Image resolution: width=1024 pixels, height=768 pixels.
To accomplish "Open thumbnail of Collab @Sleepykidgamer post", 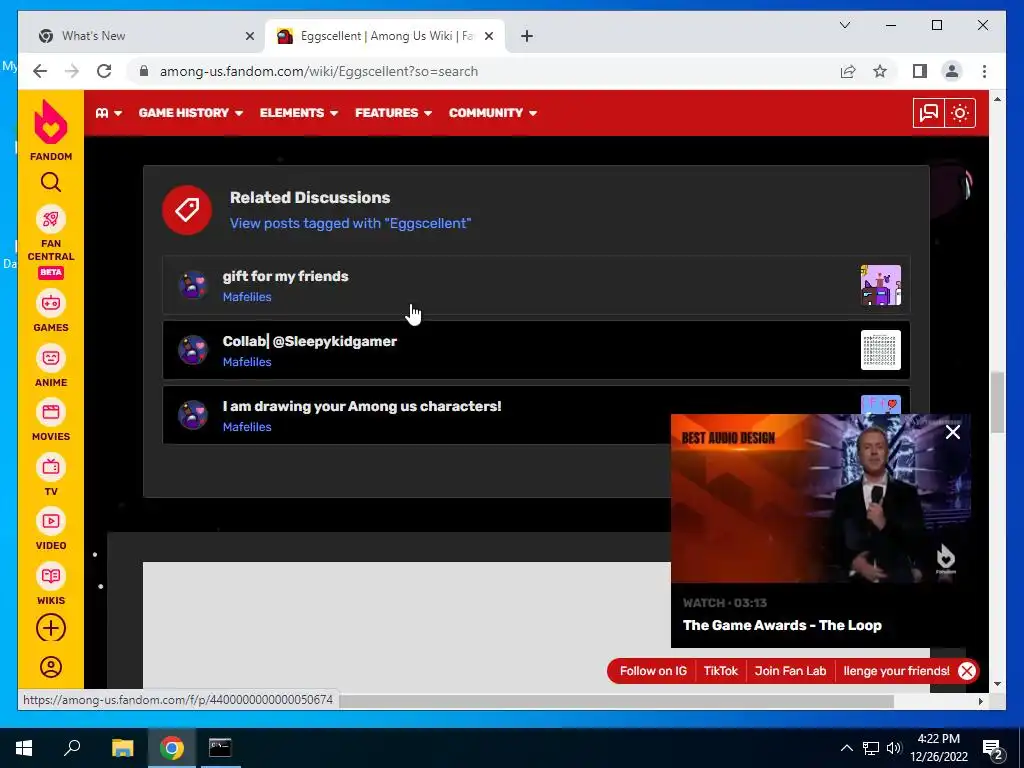I will (x=880, y=350).
